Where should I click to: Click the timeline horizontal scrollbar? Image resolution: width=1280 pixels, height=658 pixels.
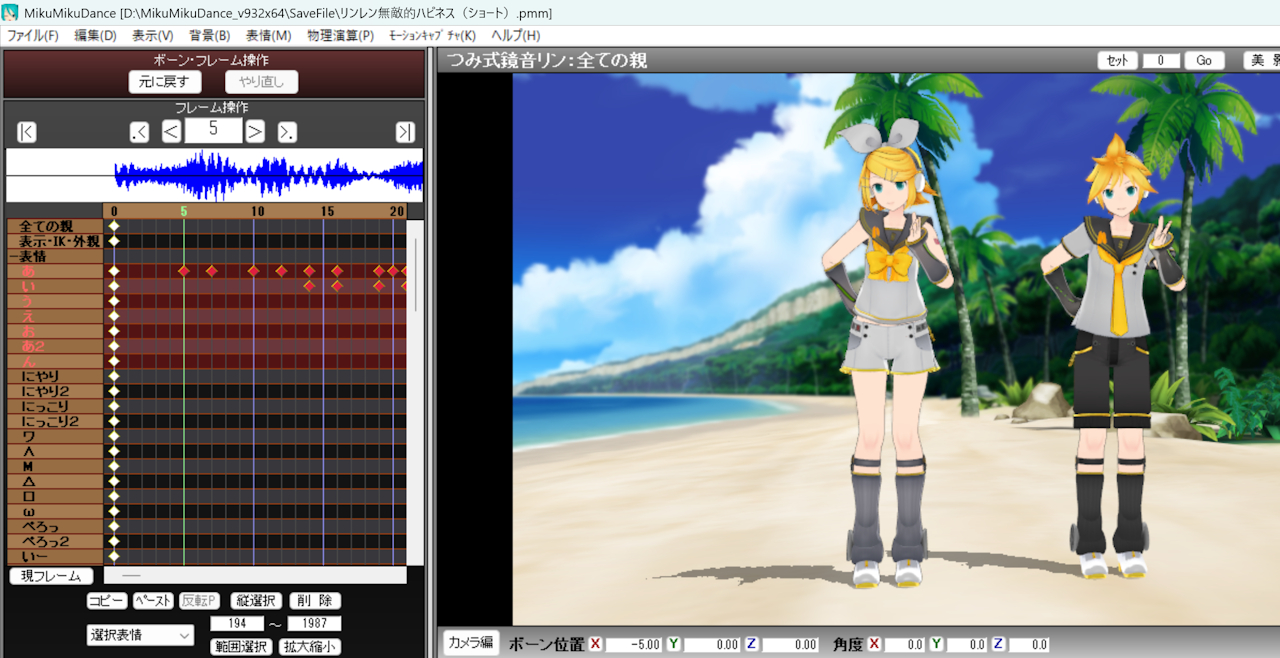(x=255, y=575)
